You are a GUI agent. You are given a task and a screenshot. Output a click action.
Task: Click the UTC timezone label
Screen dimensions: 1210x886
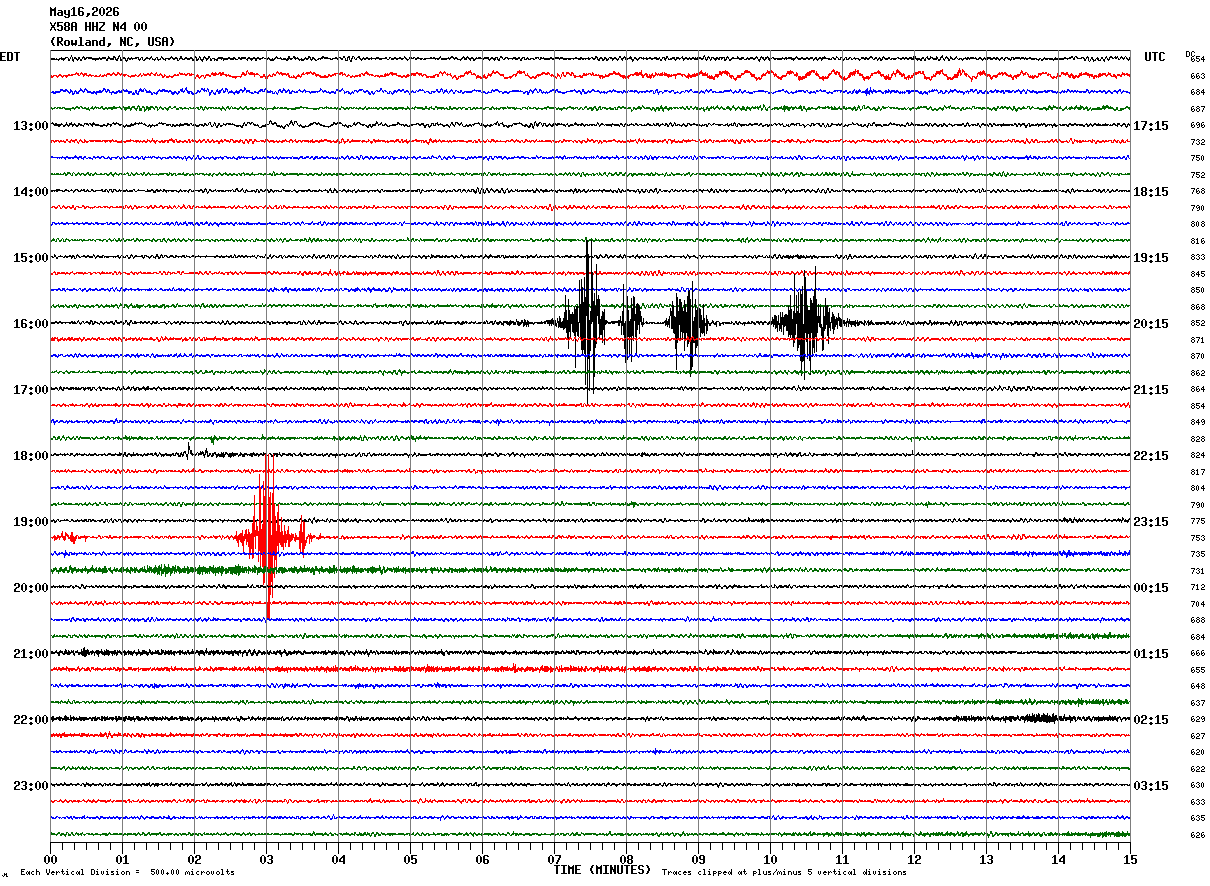(x=1155, y=57)
